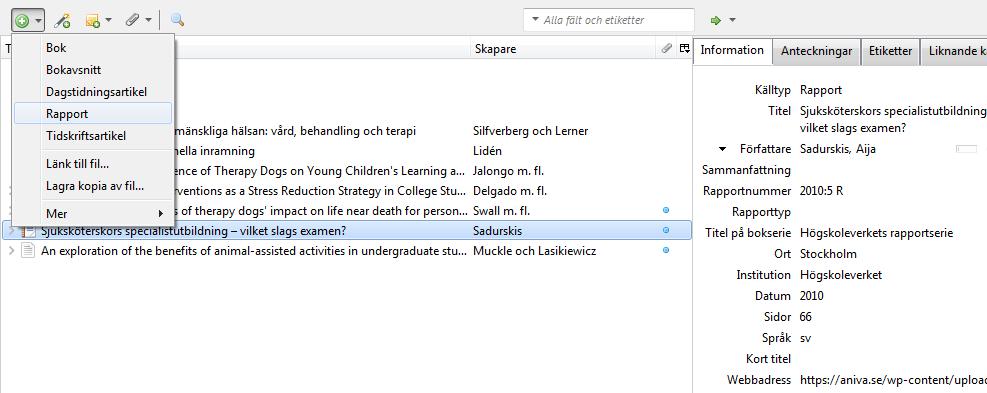Expand the Sjuksköterskors specialistutbildning row
This screenshot has height=393, width=987.
click(x=11, y=231)
